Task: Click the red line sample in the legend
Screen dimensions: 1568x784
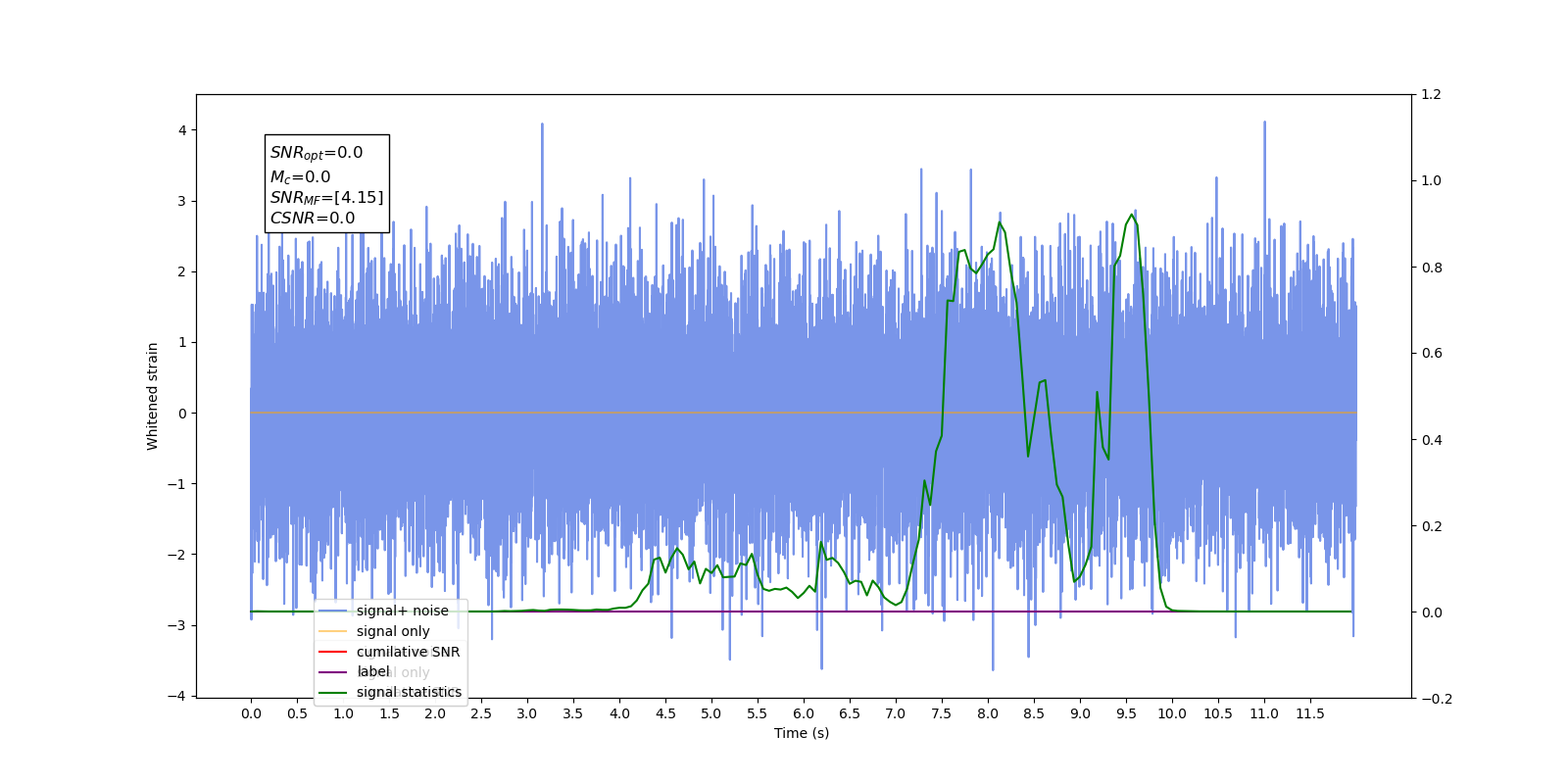Action: (x=333, y=652)
